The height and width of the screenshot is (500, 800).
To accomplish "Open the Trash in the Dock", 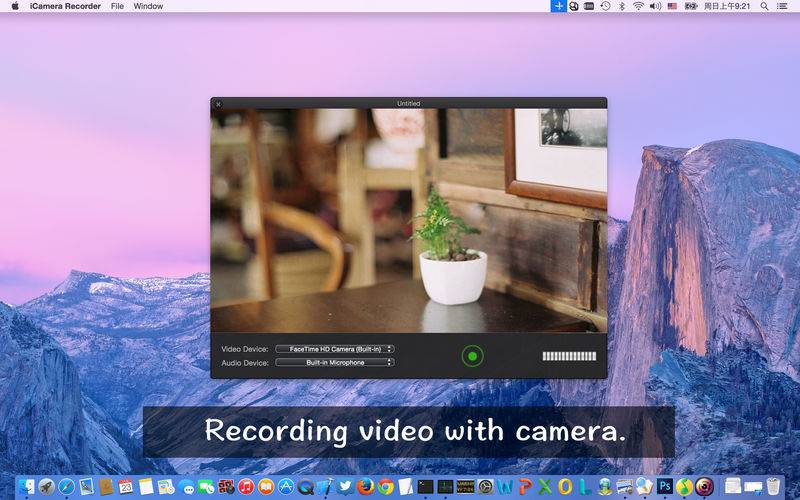I will tap(772, 487).
